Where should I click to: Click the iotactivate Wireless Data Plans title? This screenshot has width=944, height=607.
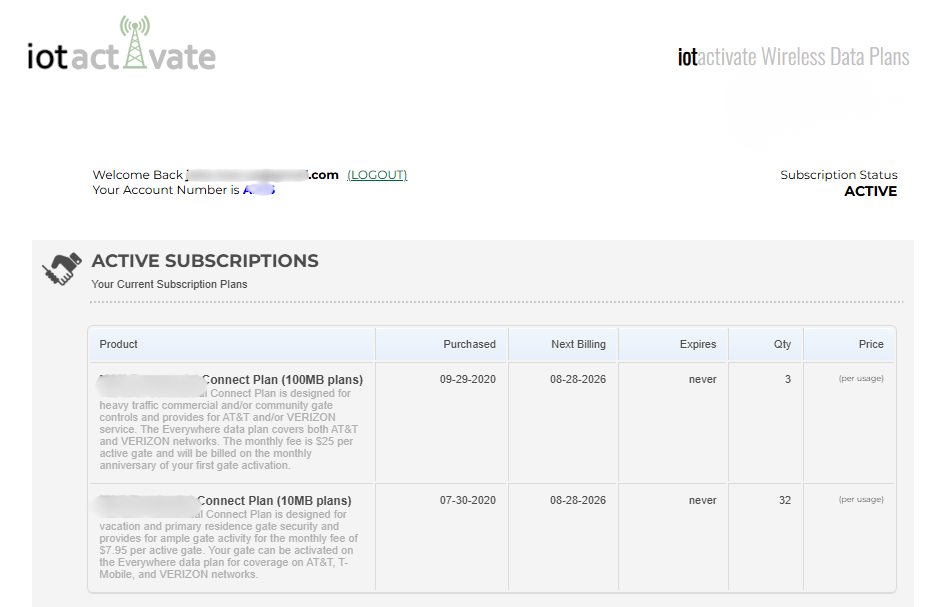793,57
